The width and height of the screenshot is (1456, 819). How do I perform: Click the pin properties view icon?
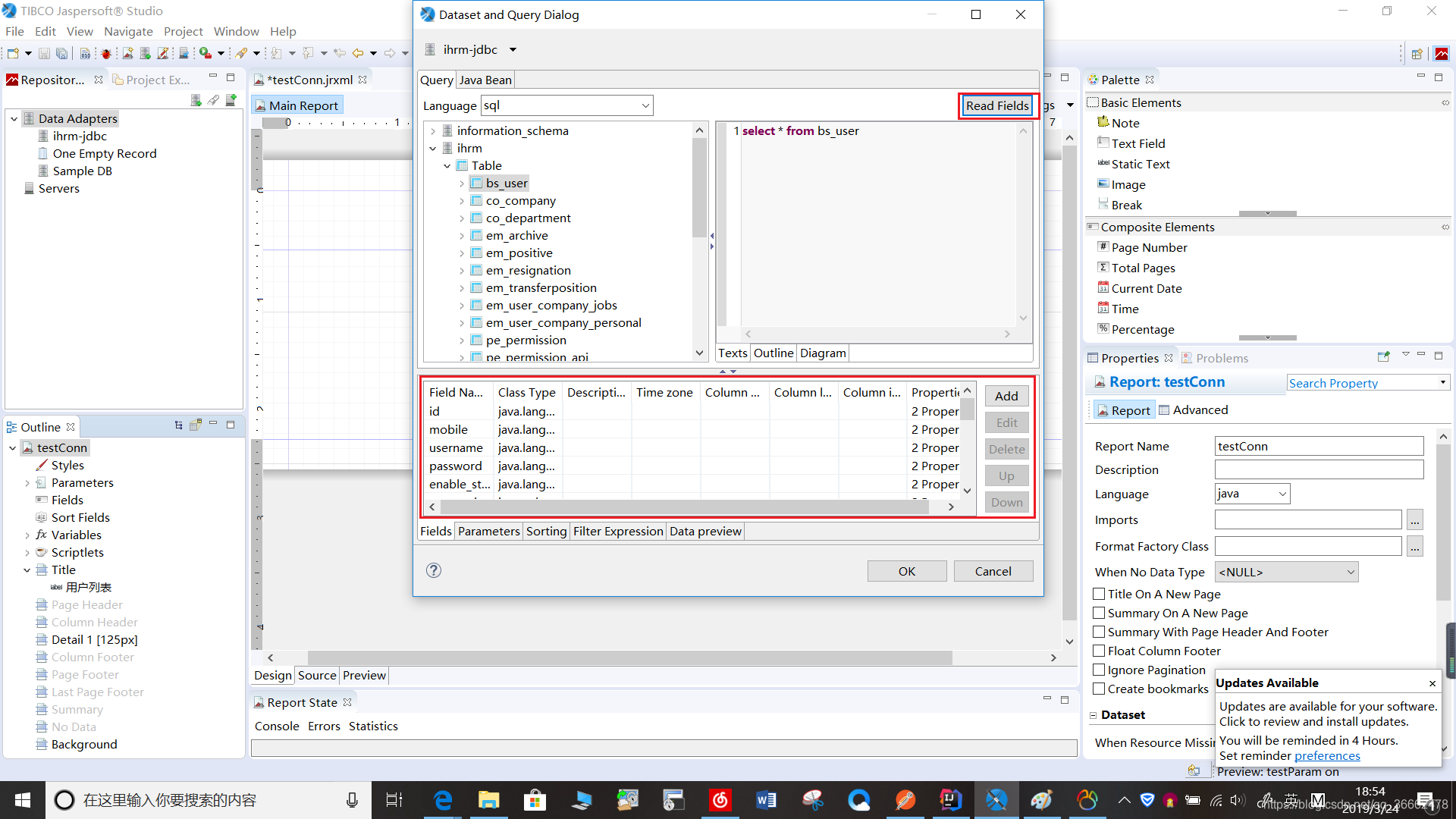point(1383,356)
